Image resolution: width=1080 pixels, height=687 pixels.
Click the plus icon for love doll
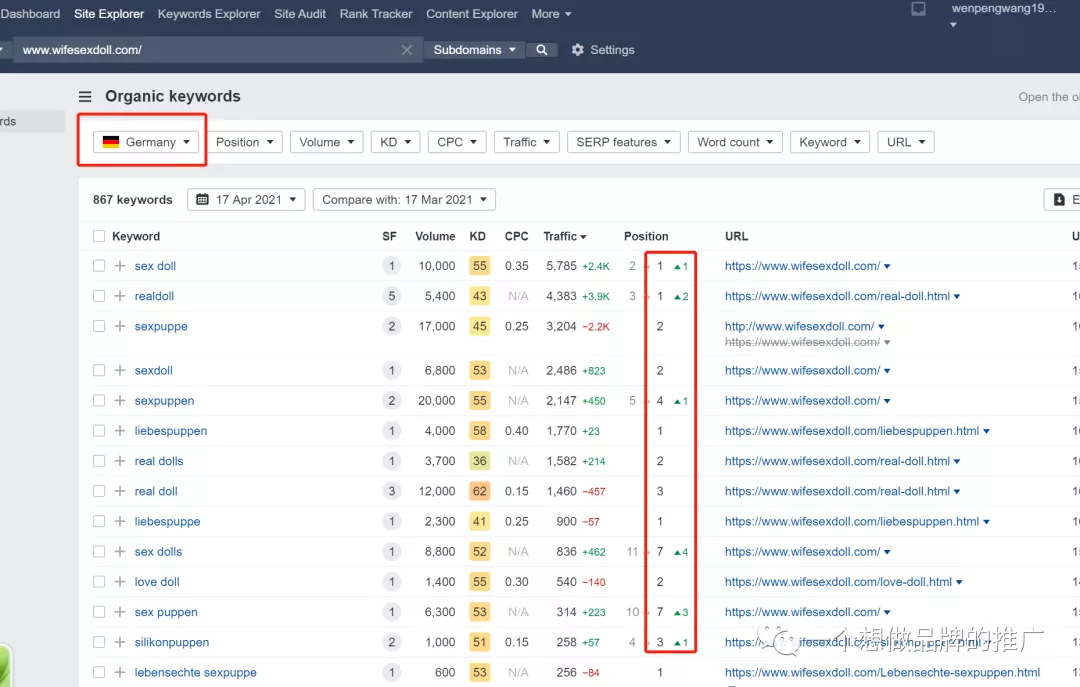point(120,582)
